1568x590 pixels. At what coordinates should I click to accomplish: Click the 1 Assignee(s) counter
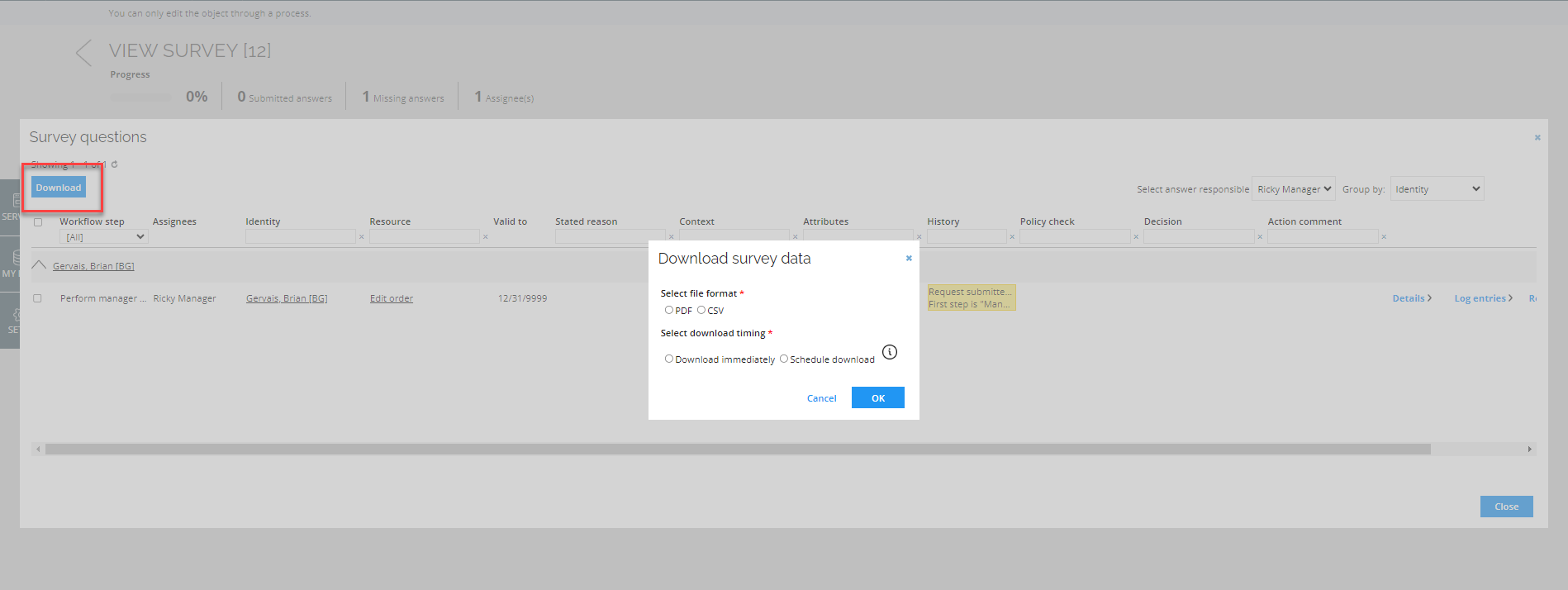(x=504, y=97)
